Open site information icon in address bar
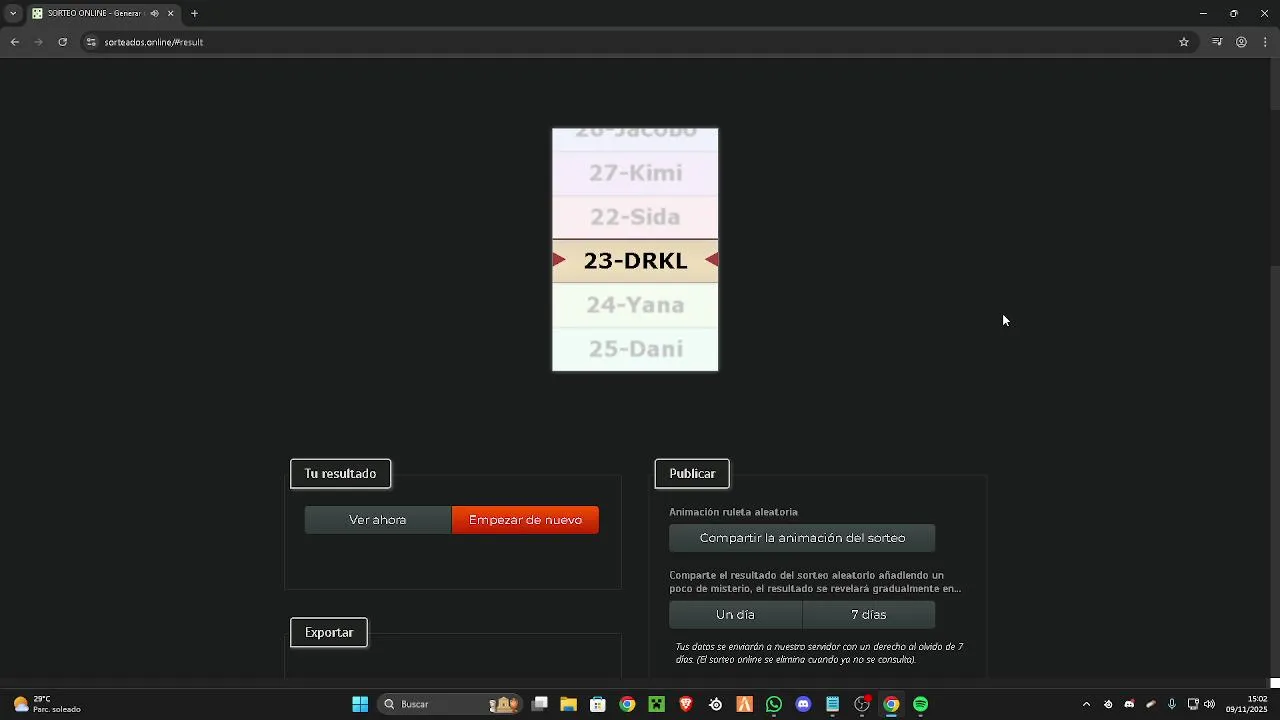 tap(91, 42)
